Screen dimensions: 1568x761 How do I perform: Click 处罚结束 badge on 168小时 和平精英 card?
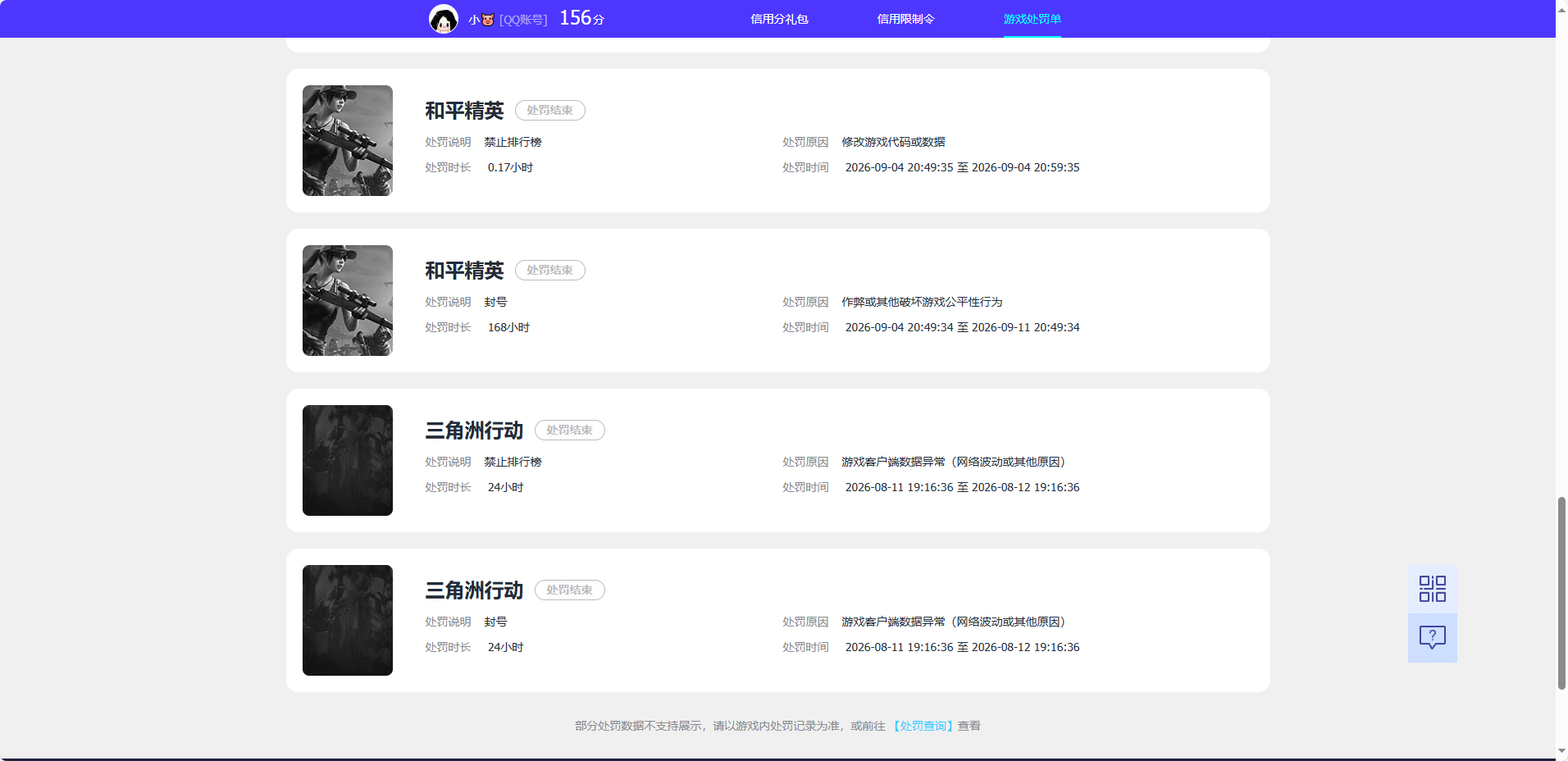(549, 270)
